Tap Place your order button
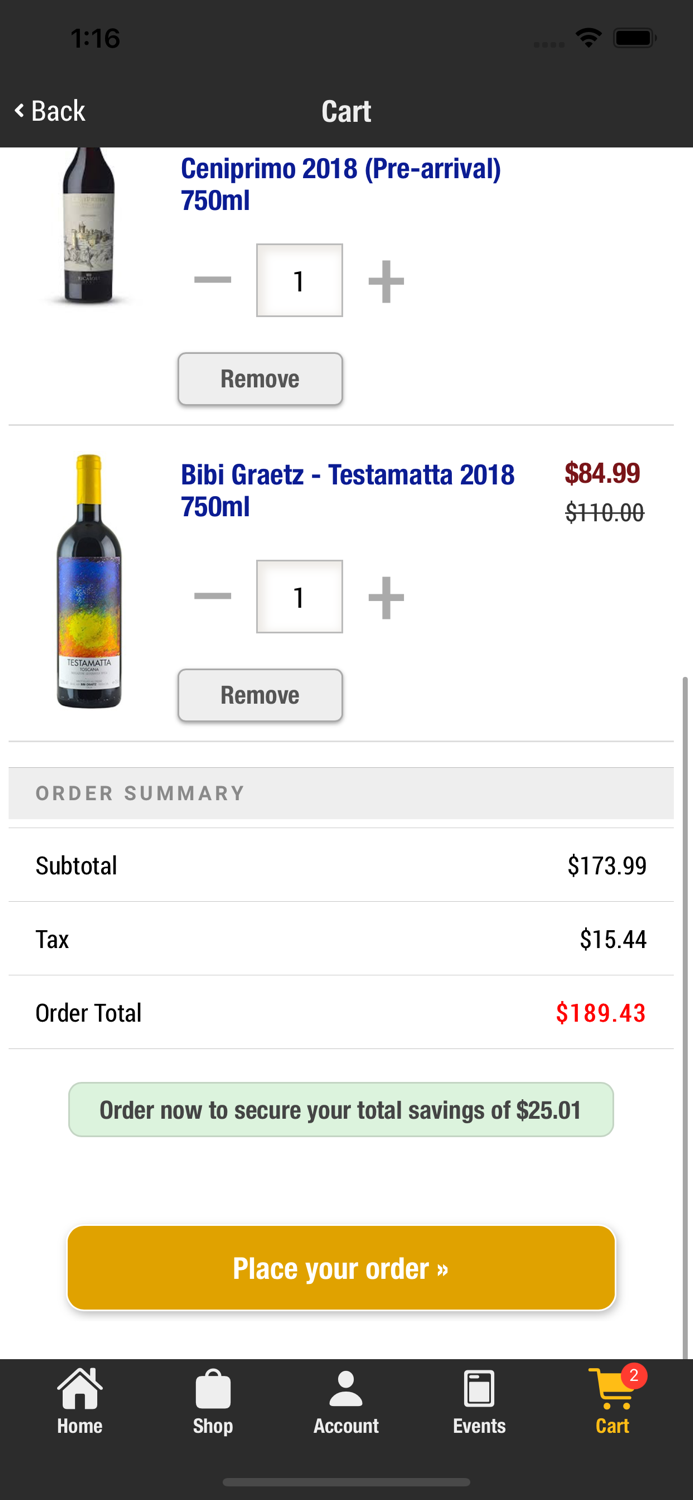The height and width of the screenshot is (1500, 693). pyautogui.click(x=341, y=1267)
